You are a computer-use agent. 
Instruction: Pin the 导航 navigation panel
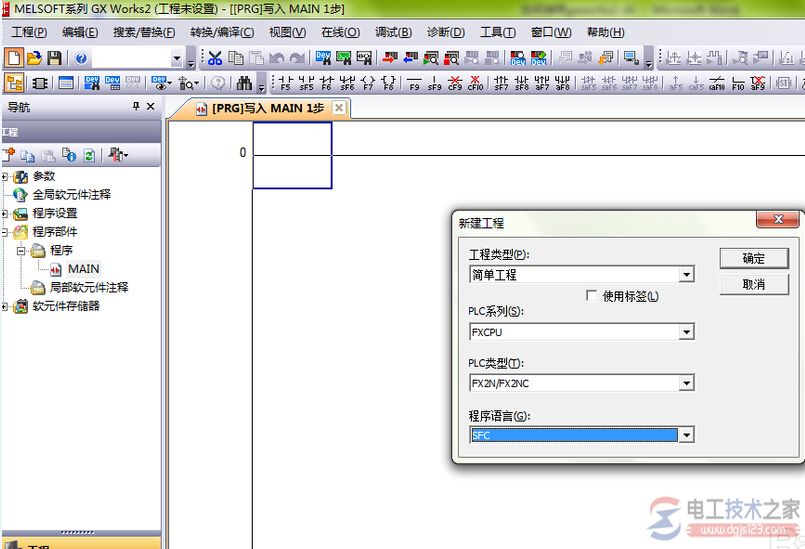click(x=136, y=106)
